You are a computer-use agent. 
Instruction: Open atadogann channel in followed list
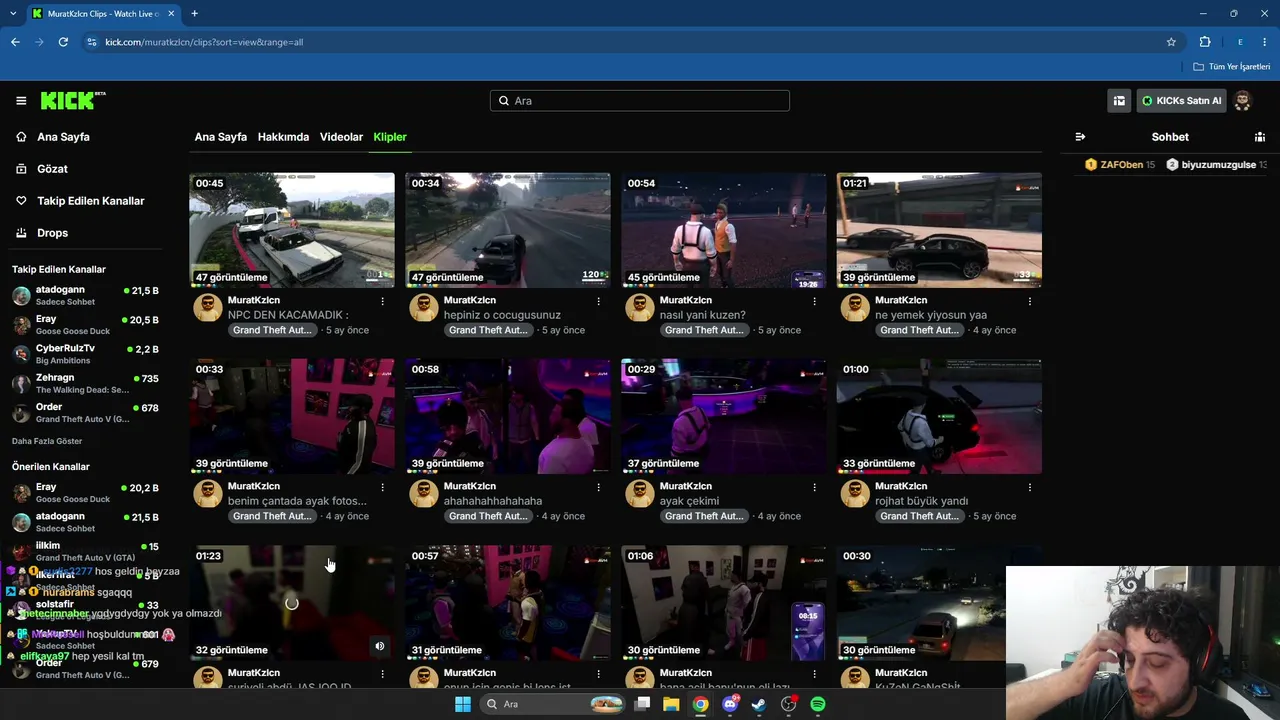point(85,296)
